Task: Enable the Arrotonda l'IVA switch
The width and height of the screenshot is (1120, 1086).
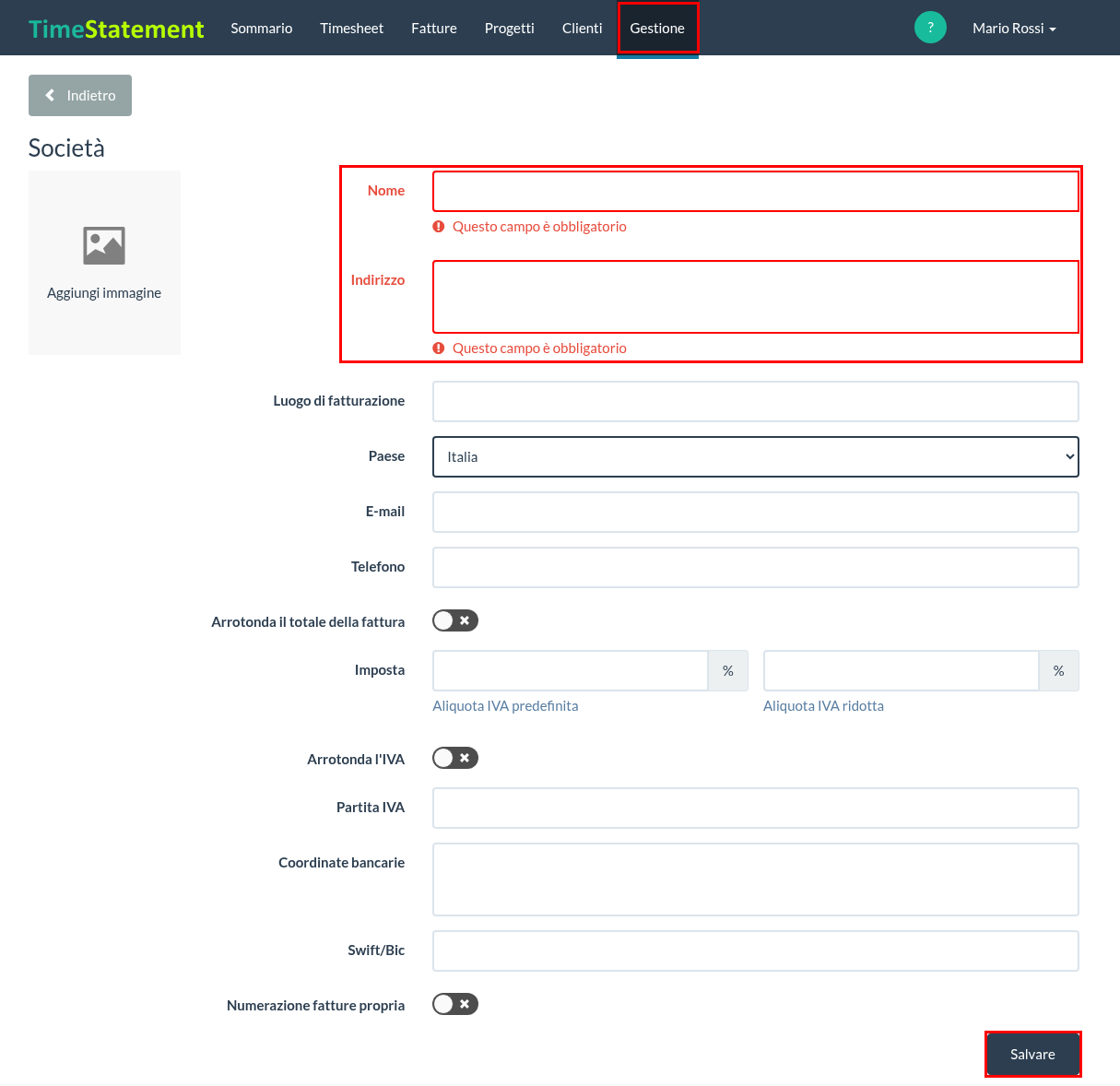Action: pos(455,758)
